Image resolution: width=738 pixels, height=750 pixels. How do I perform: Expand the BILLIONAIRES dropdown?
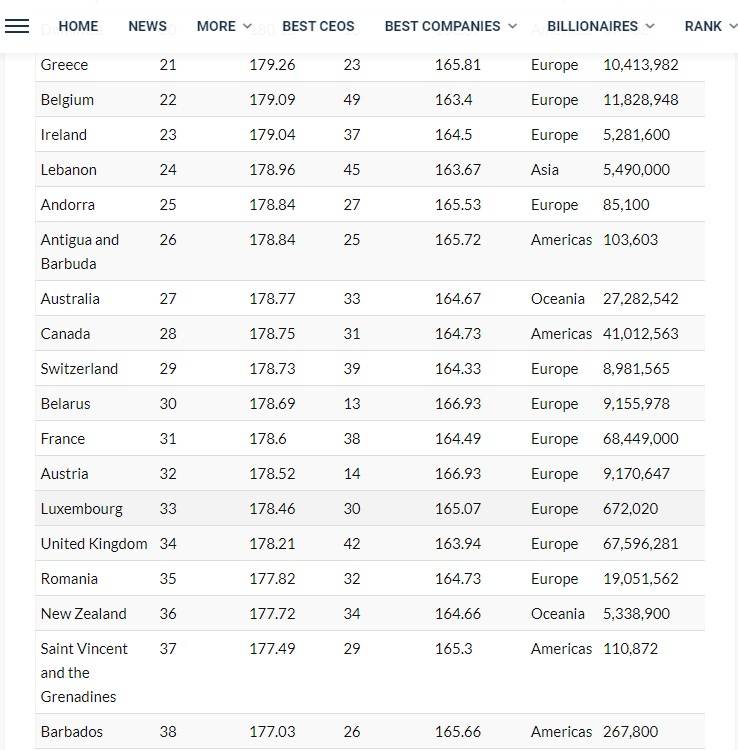click(600, 26)
